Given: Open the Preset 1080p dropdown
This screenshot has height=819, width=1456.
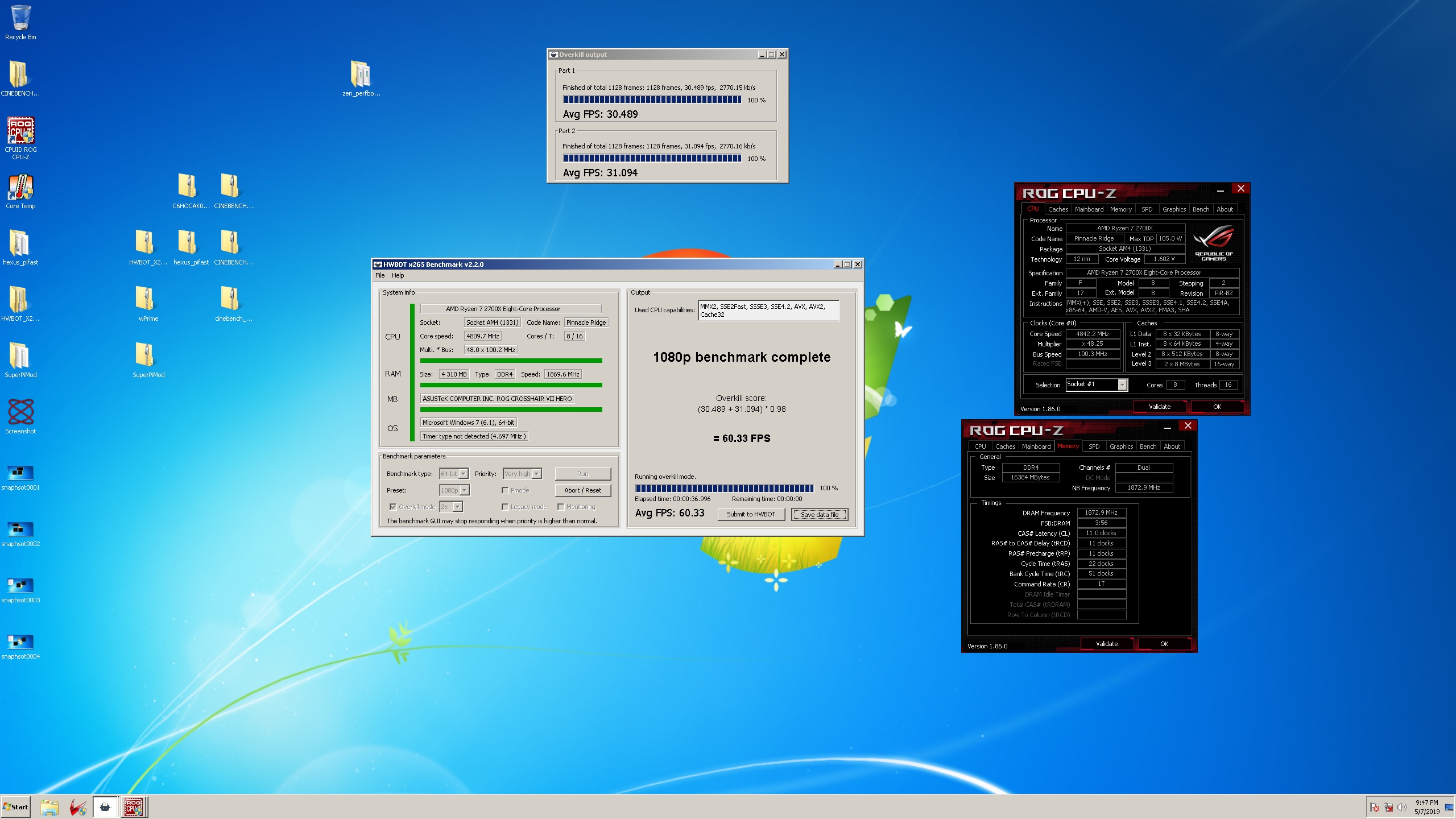Looking at the screenshot, I should click(465, 490).
